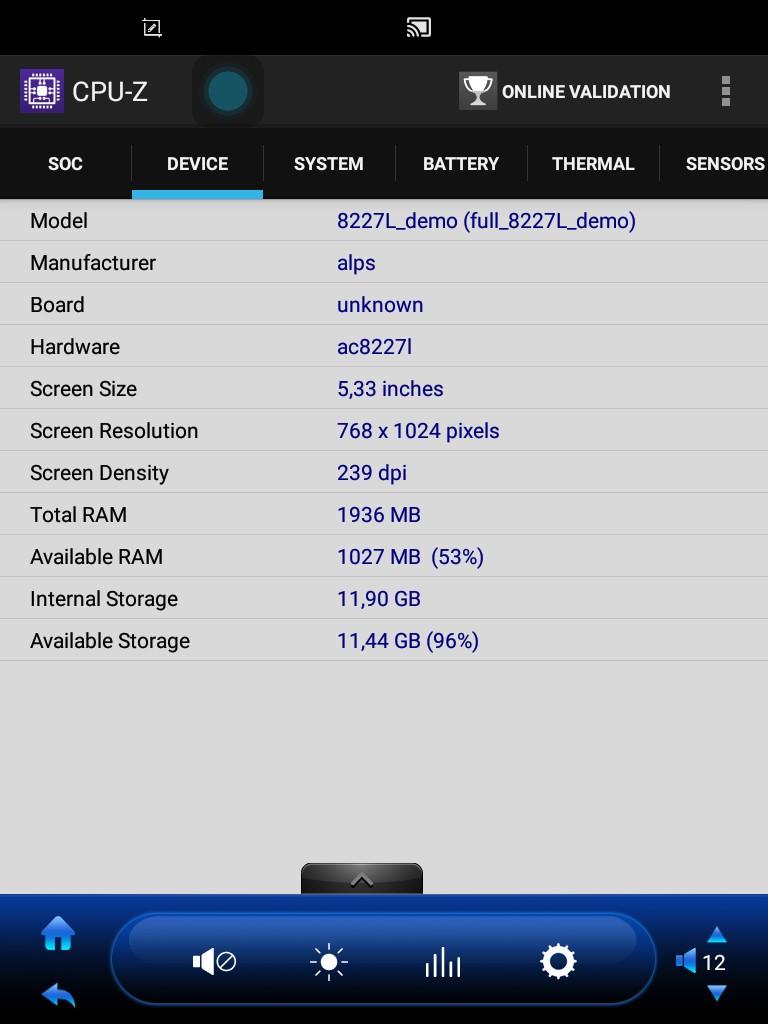Click the CPU-Z title text

click(x=110, y=91)
